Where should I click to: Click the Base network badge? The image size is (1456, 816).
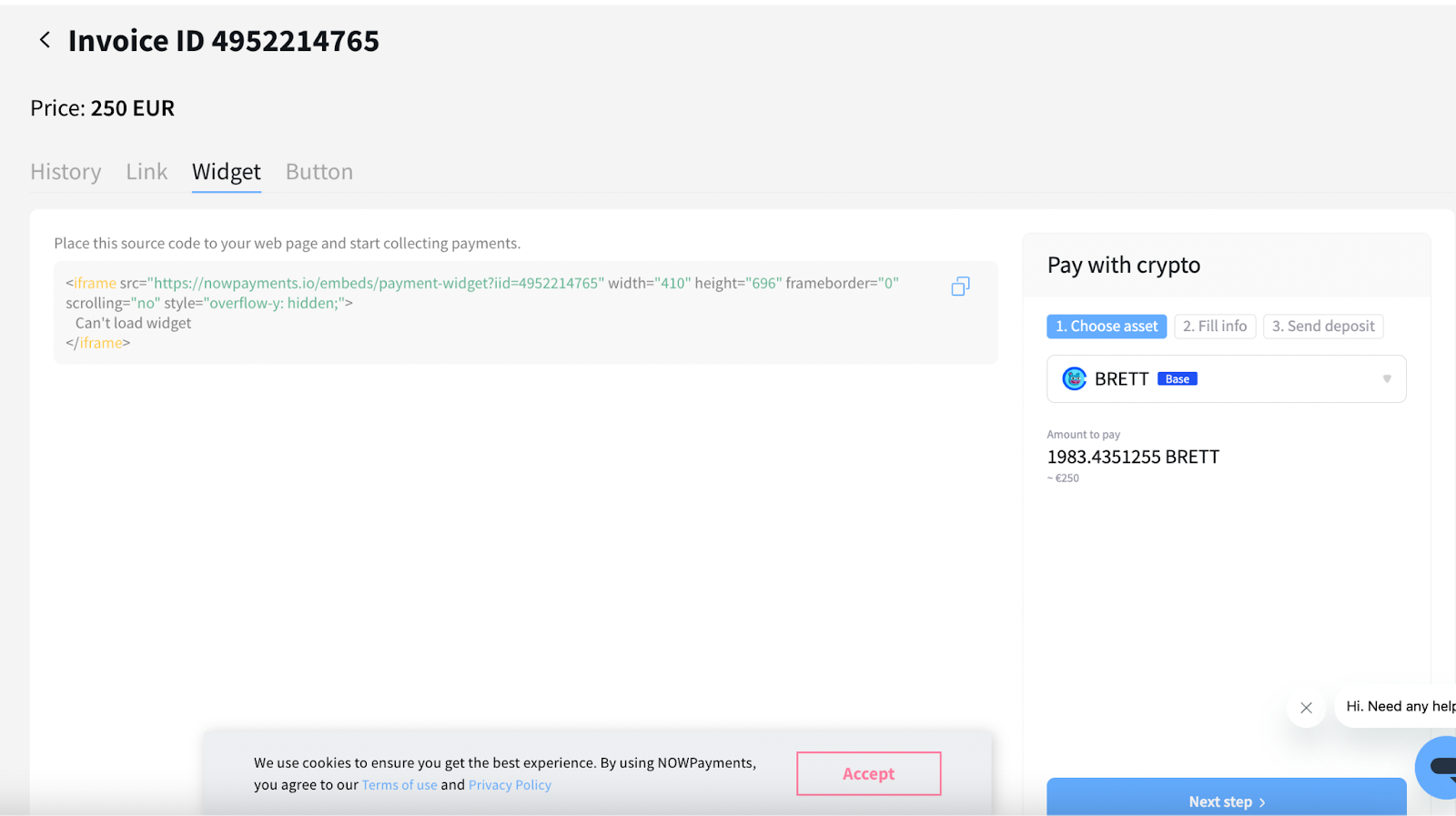pos(1177,379)
